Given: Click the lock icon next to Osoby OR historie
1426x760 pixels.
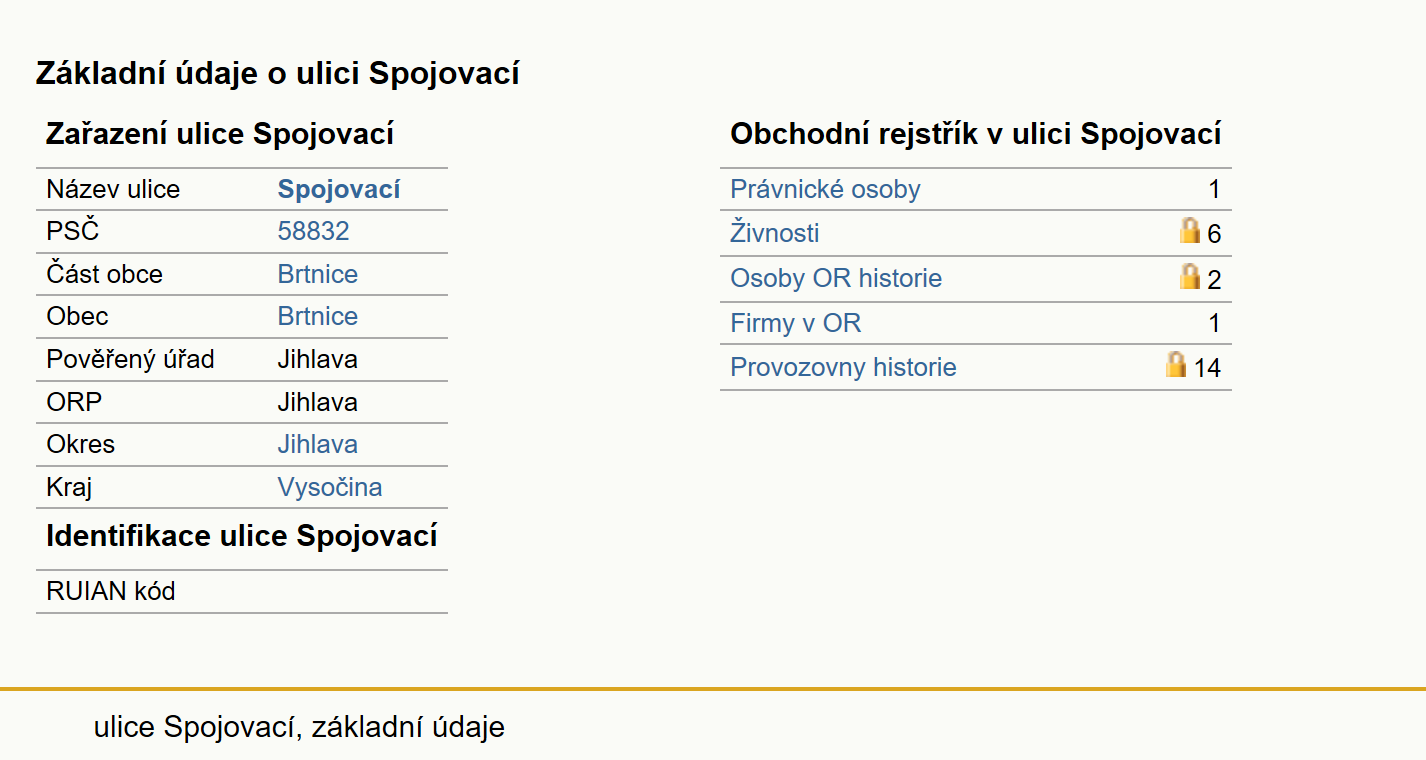Looking at the screenshot, I should click(1189, 276).
